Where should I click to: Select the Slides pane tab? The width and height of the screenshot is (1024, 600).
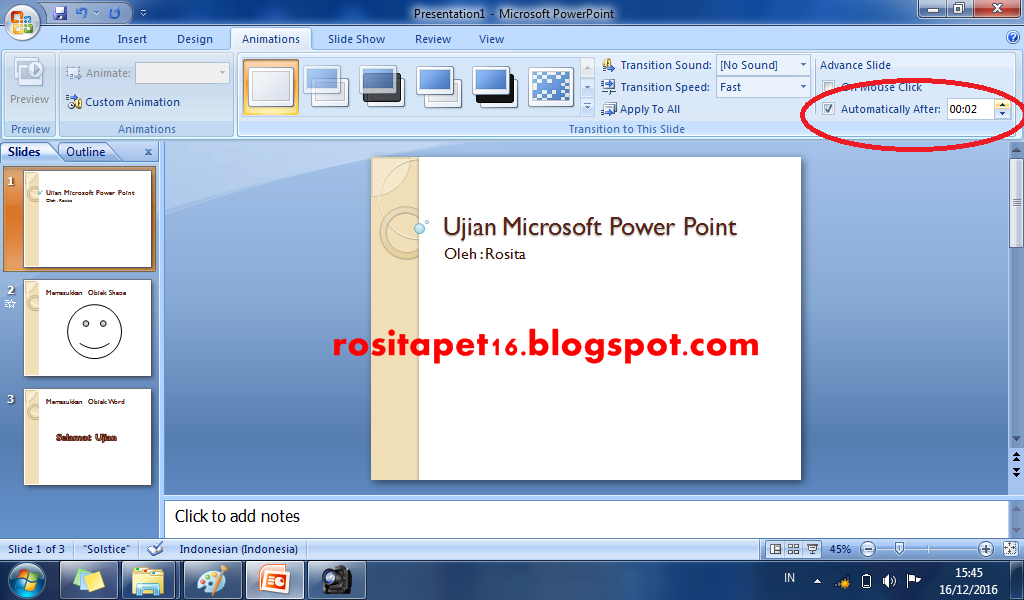tap(24, 151)
